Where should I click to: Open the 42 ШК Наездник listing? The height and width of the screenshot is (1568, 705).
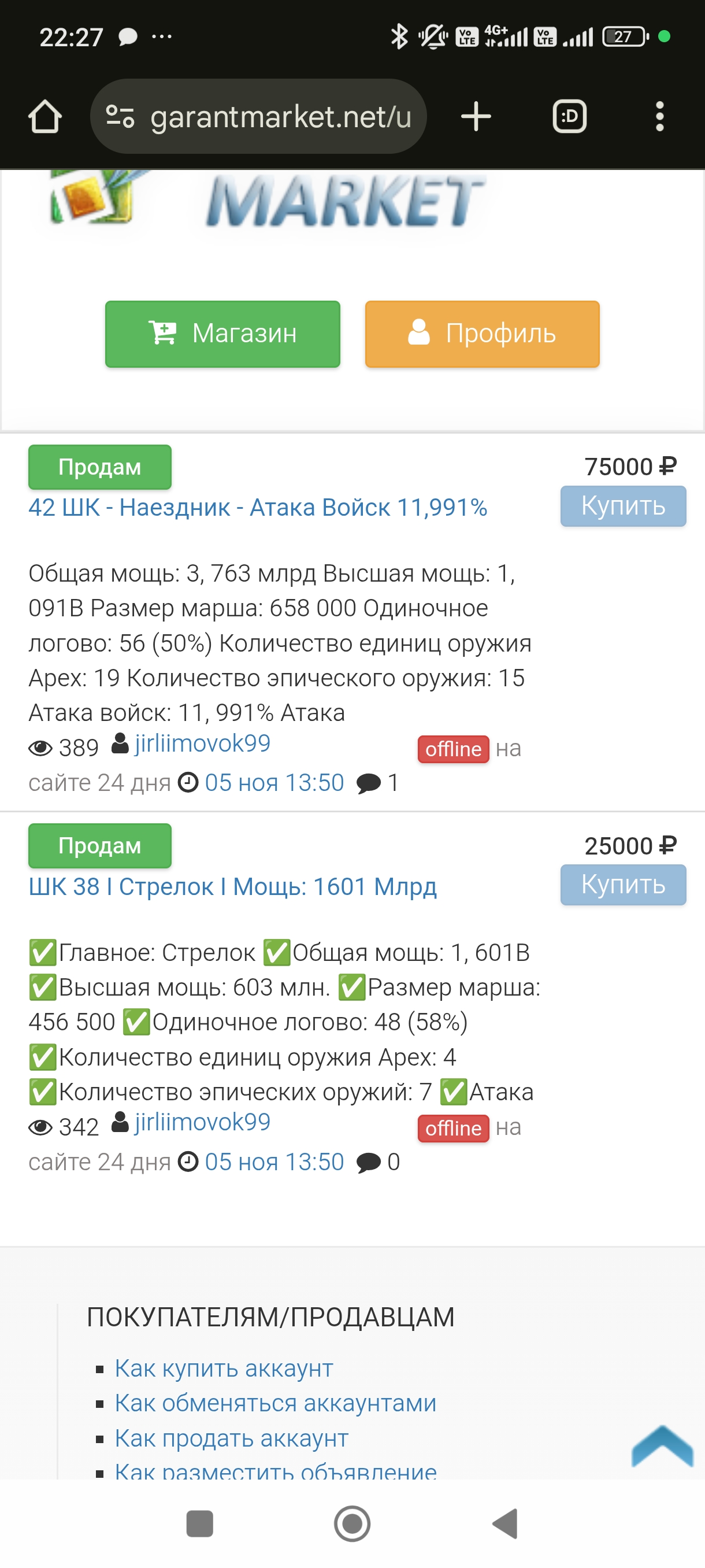[x=258, y=508]
